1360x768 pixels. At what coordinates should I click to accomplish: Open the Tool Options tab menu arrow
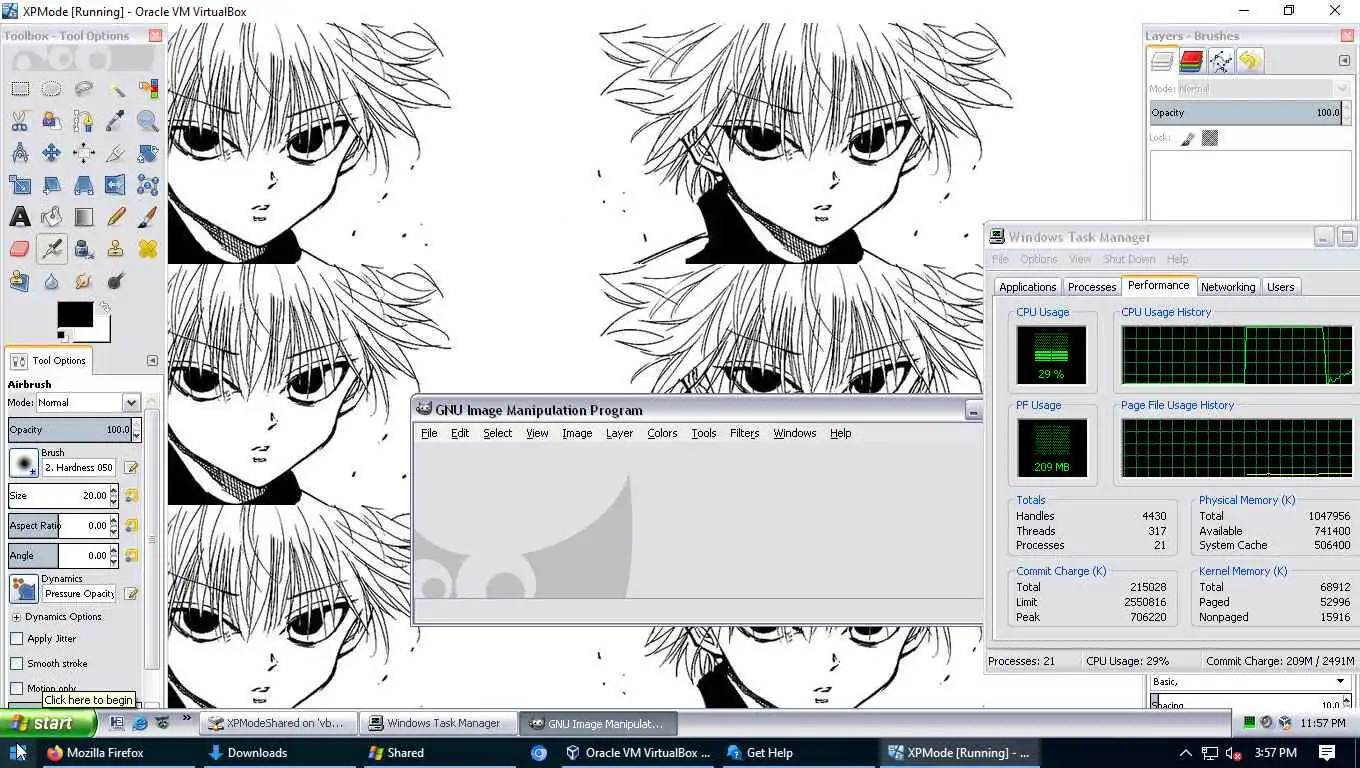152,361
